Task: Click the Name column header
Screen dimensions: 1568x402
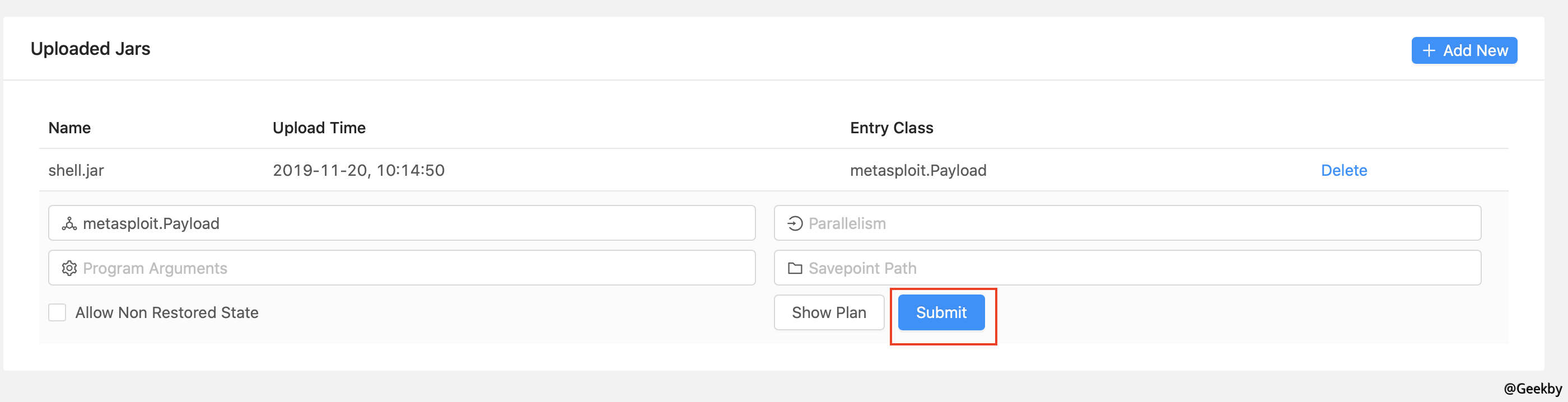Action: click(69, 128)
